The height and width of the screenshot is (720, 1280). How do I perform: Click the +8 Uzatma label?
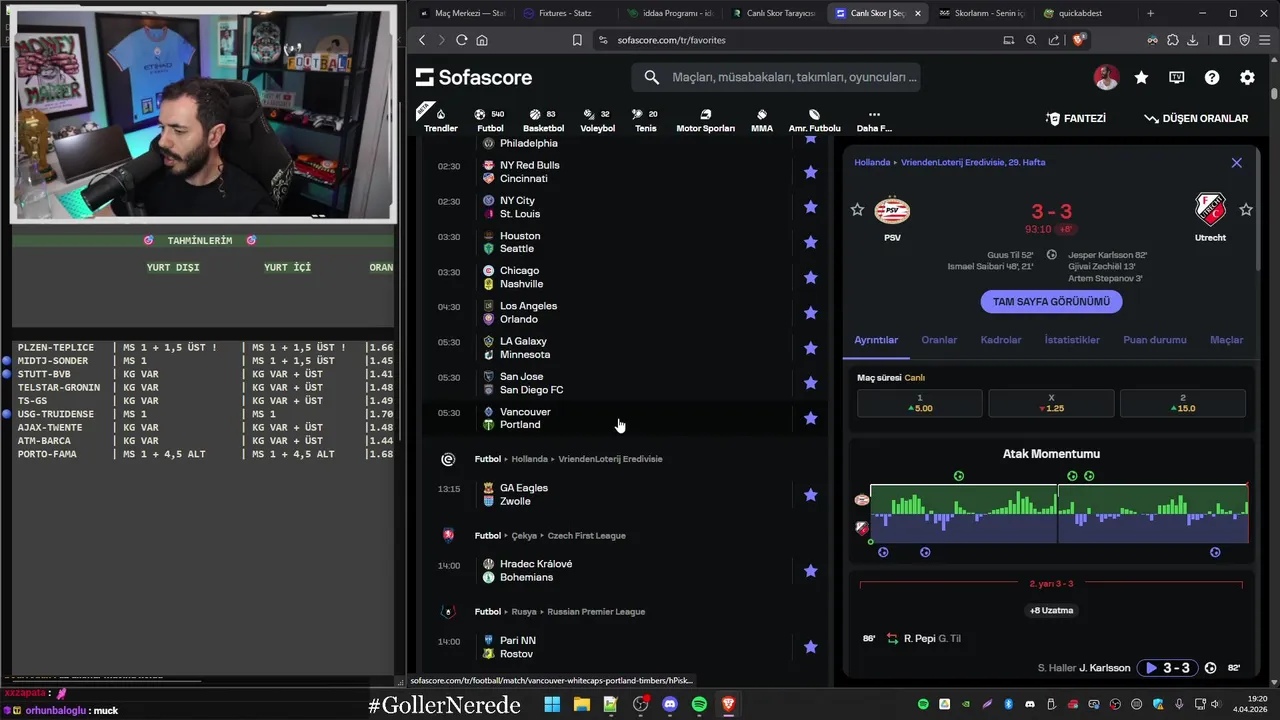coord(1051,610)
